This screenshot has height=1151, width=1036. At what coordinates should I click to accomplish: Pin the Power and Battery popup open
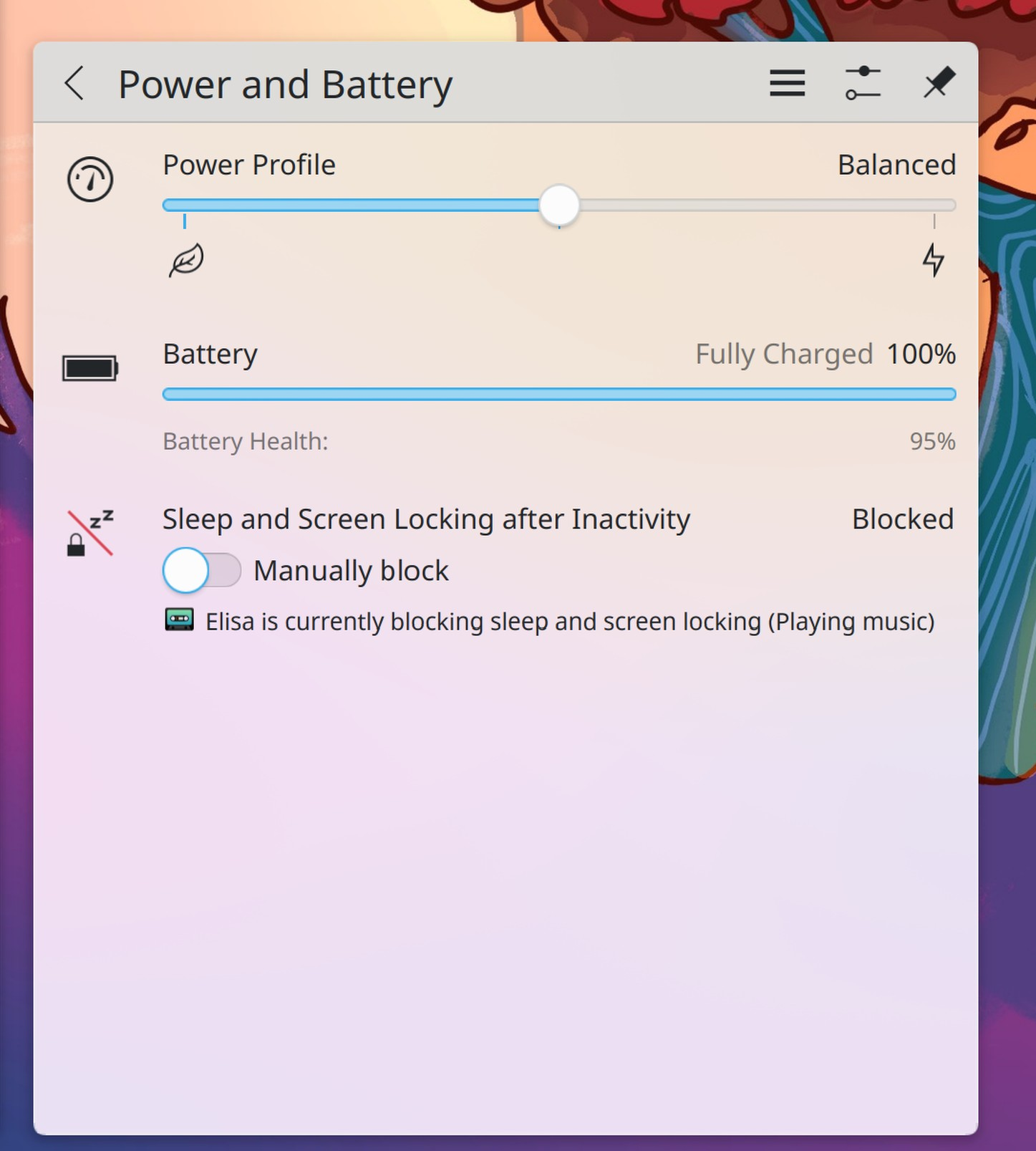pos(938,83)
